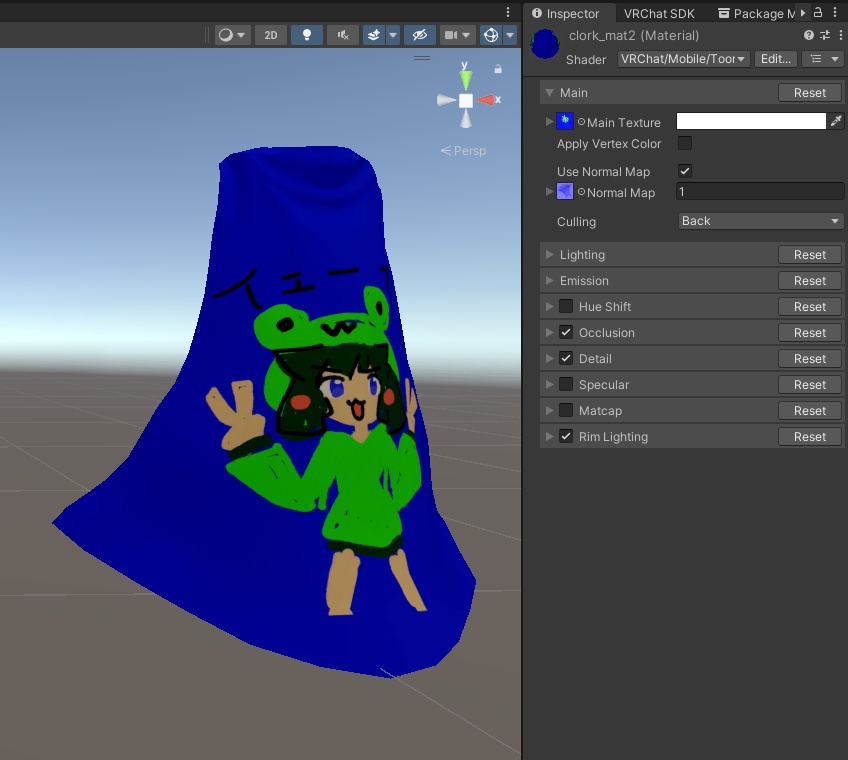Switch to the Package Manager tab
Screen dimensions: 848x760
click(756, 14)
